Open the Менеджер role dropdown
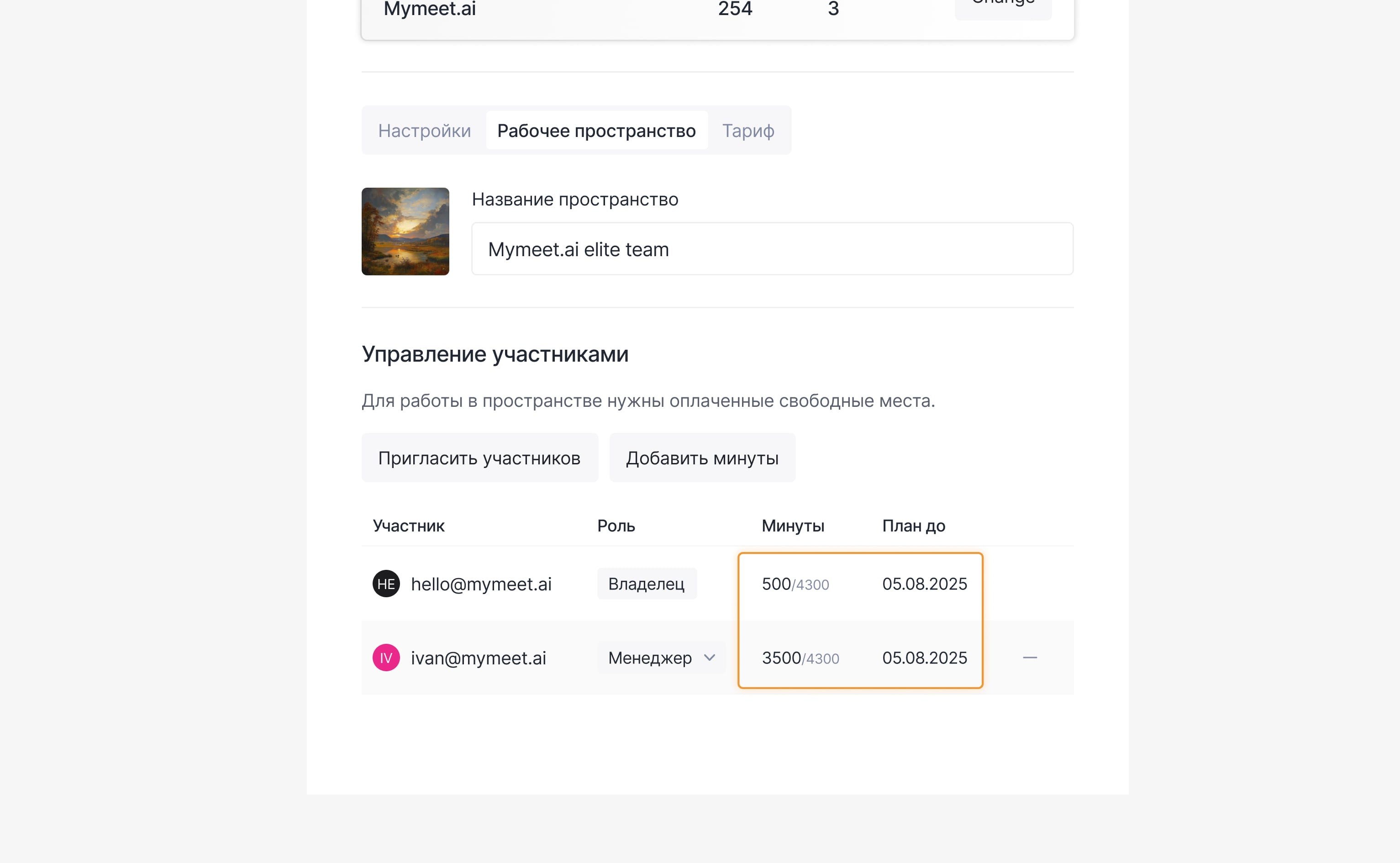This screenshot has height=863, width=1400. click(x=660, y=658)
